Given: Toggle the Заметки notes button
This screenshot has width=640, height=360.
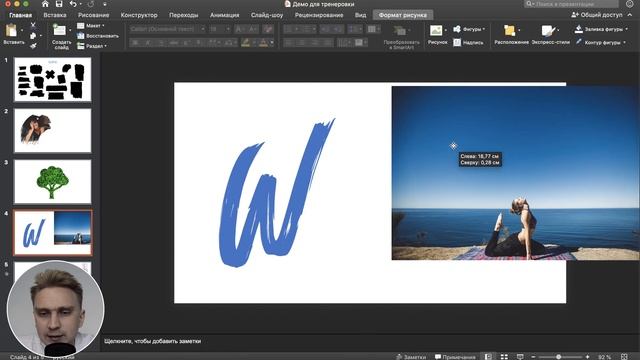Looking at the screenshot, I should pyautogui.click(x=411, y=357).
